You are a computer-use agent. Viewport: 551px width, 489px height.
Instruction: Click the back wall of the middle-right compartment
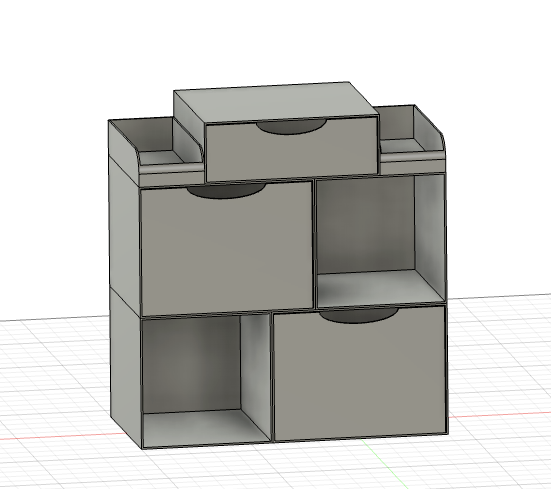(366, 225)
